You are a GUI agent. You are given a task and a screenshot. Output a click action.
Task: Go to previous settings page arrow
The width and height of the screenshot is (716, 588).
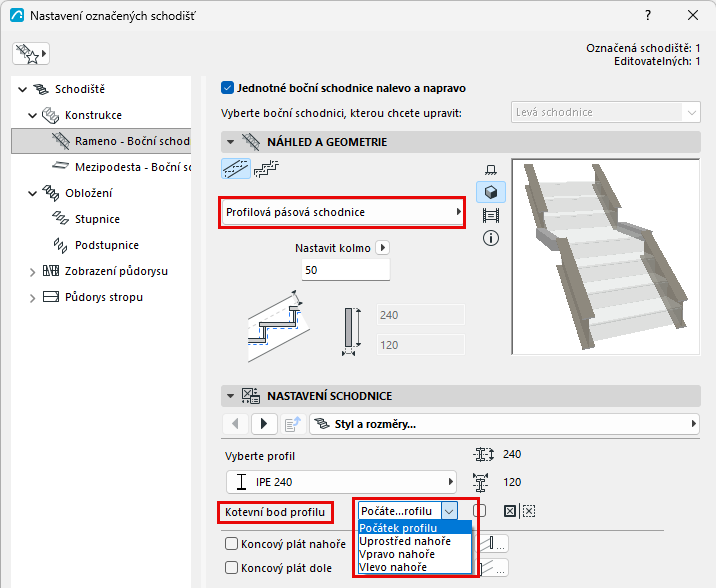pos(235,424)
